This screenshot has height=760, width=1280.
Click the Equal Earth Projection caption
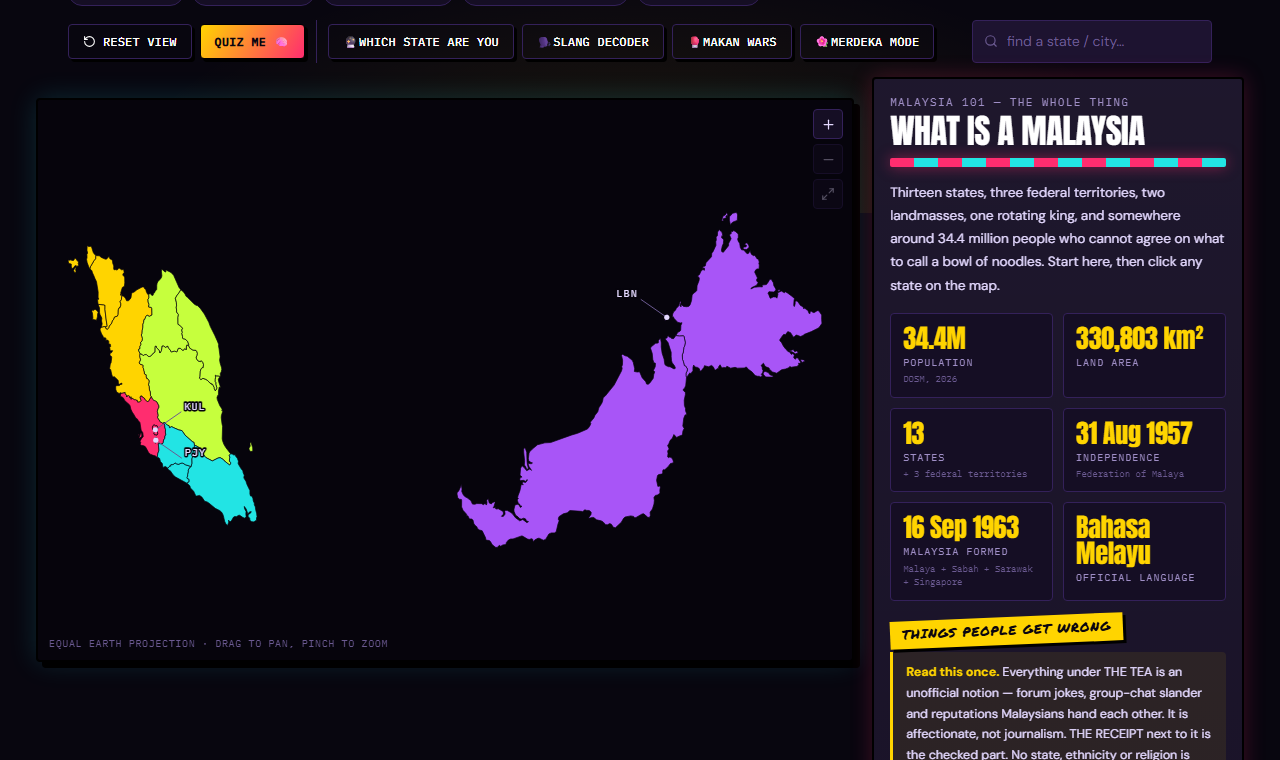pos(218,644)
